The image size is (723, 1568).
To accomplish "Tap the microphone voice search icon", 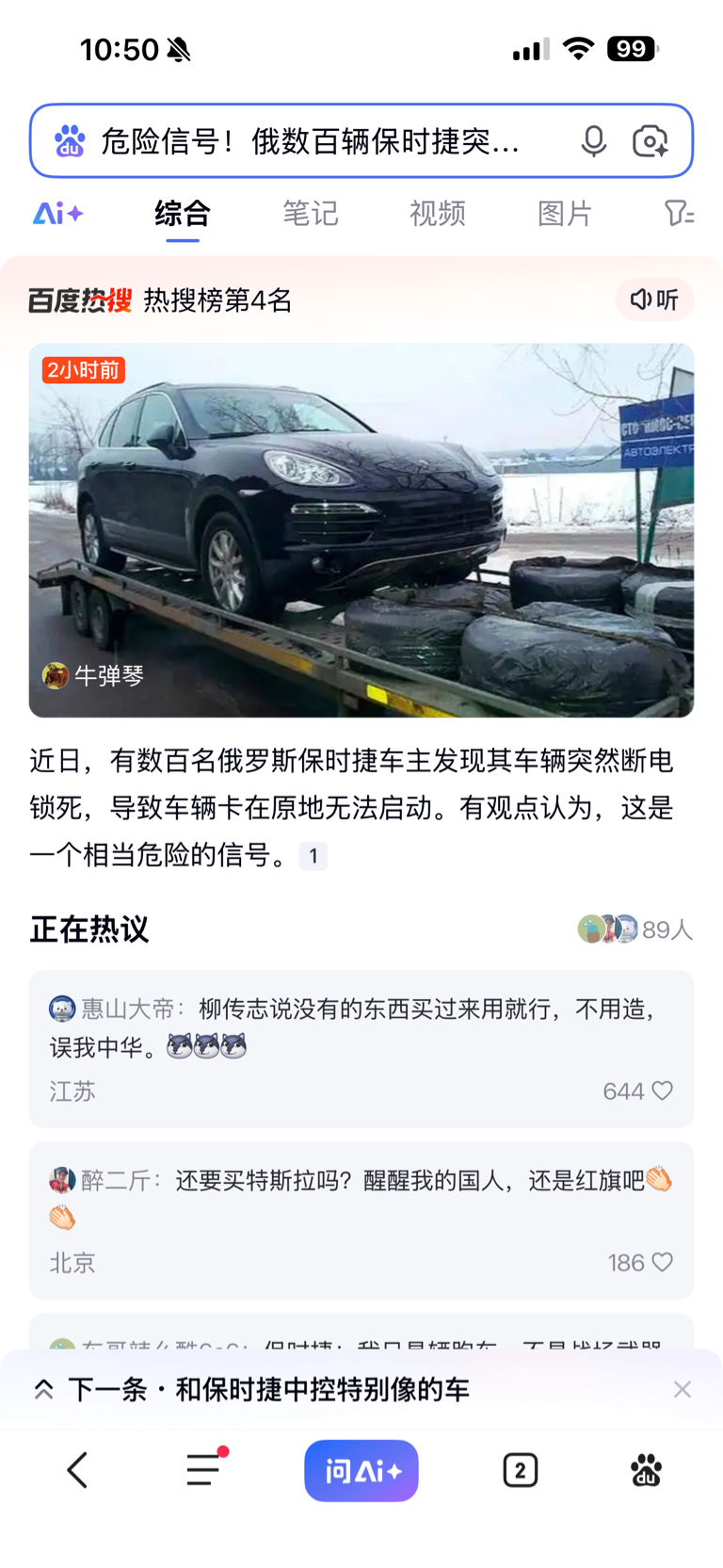I will coord(593,141).
